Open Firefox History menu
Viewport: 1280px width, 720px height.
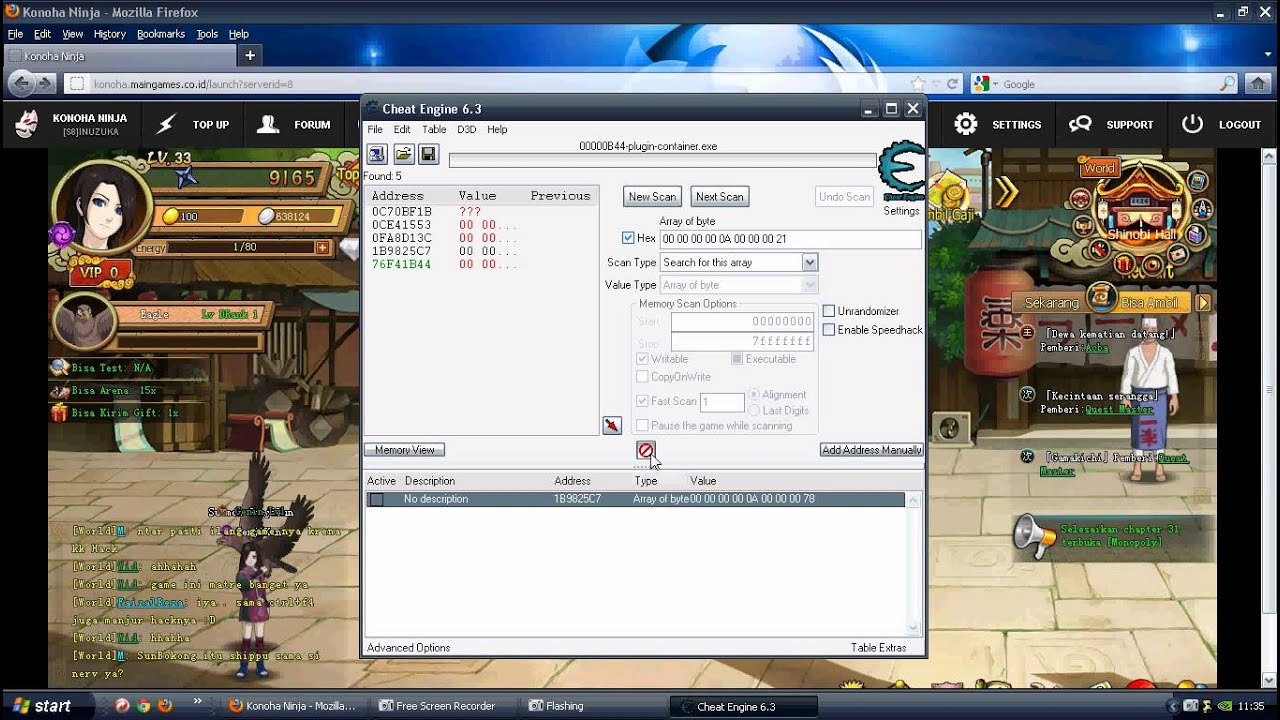[110, 34]
